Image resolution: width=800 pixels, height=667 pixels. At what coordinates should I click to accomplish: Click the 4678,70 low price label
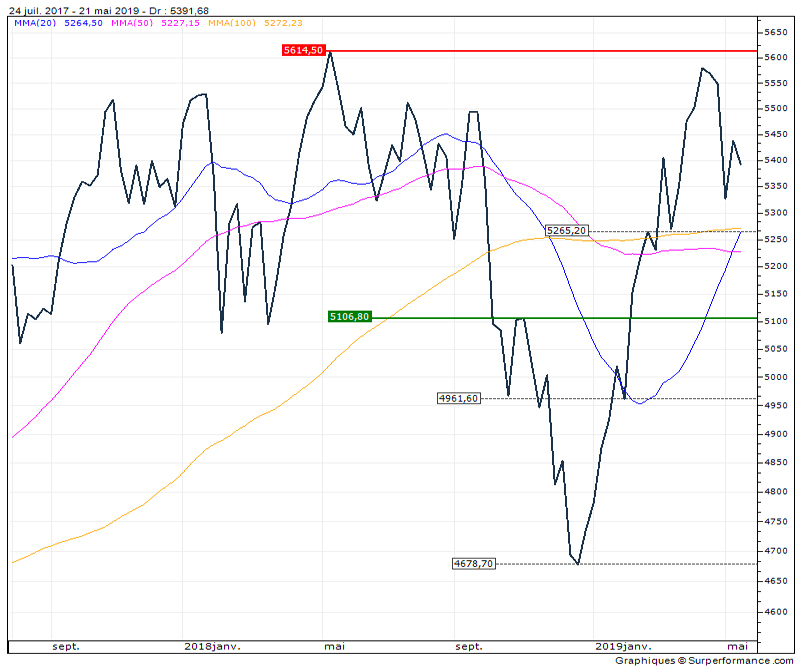pyautogui.click(x=473, y=563)
